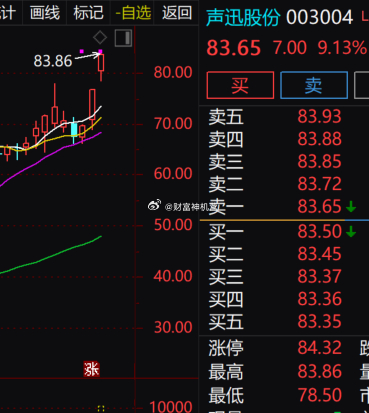Select stock code 003004
This screenshot has height=413, width=369.
click(319, 17)
